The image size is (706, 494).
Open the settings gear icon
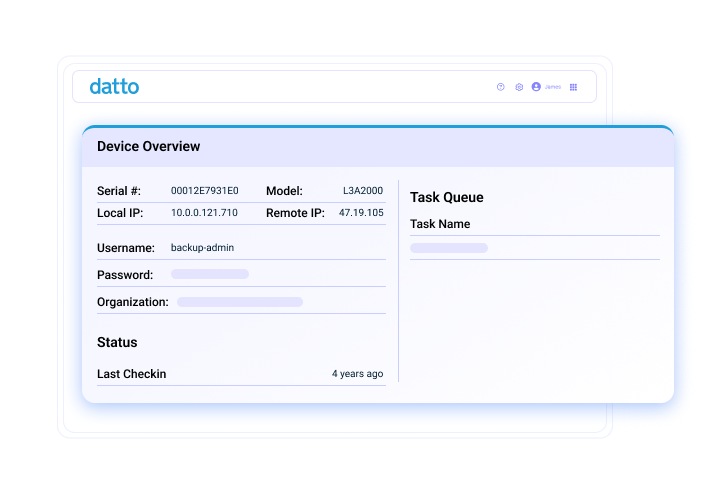coord(519,87)
